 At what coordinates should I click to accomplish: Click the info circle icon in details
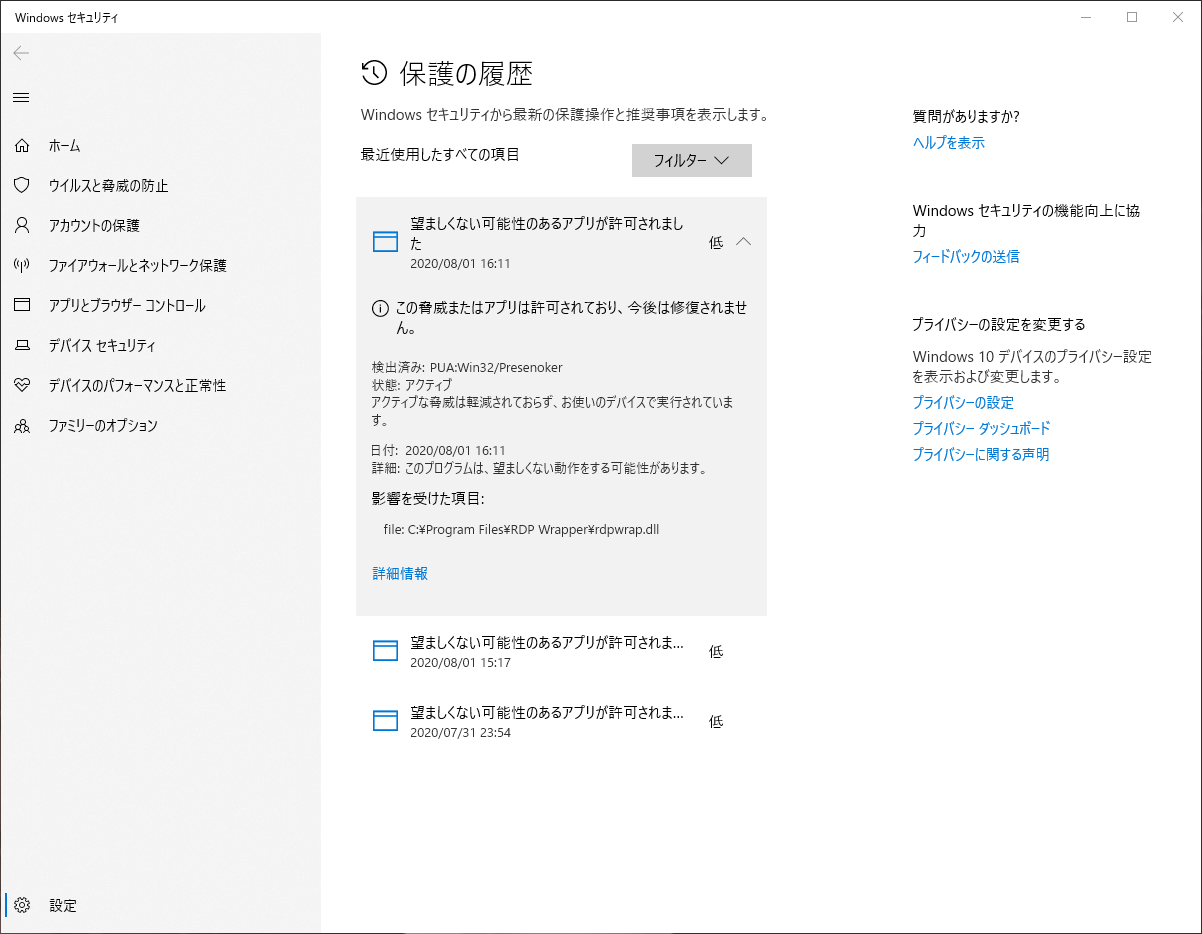tap(380, 308)
